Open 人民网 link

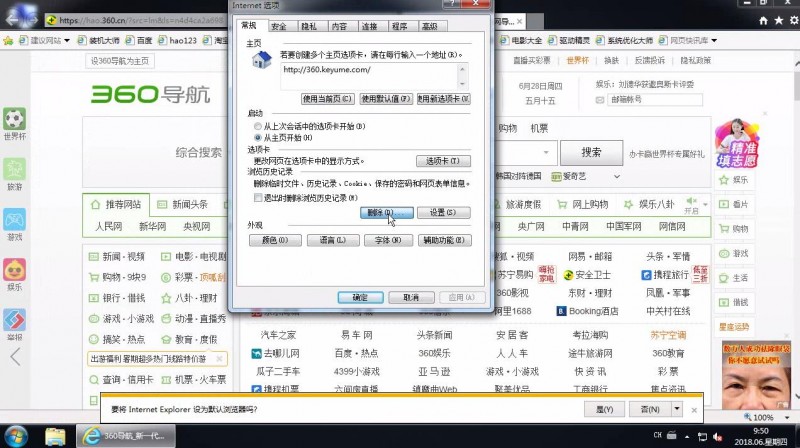pyautogui.click(x=109, y=227)
